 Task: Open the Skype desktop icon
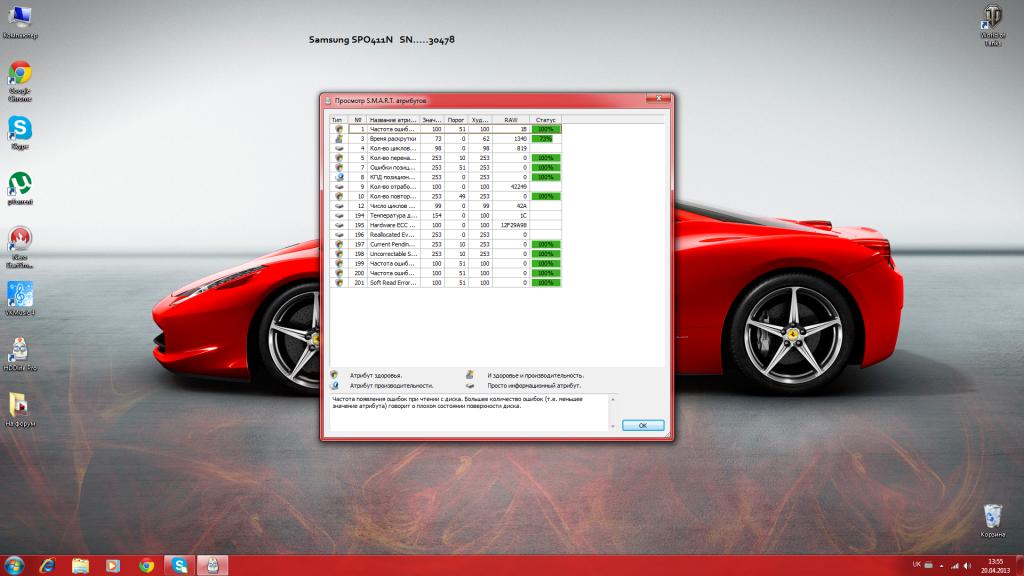point(19,128)
